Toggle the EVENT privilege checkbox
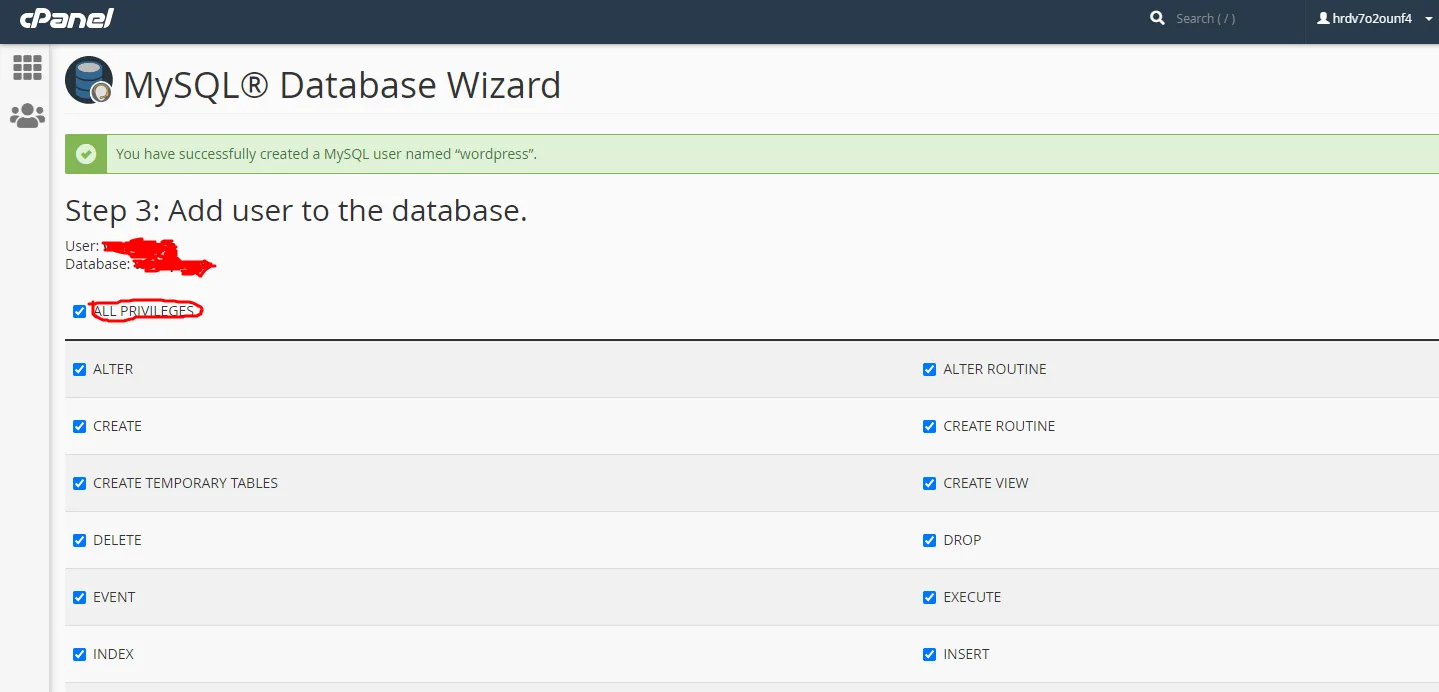 80,597
